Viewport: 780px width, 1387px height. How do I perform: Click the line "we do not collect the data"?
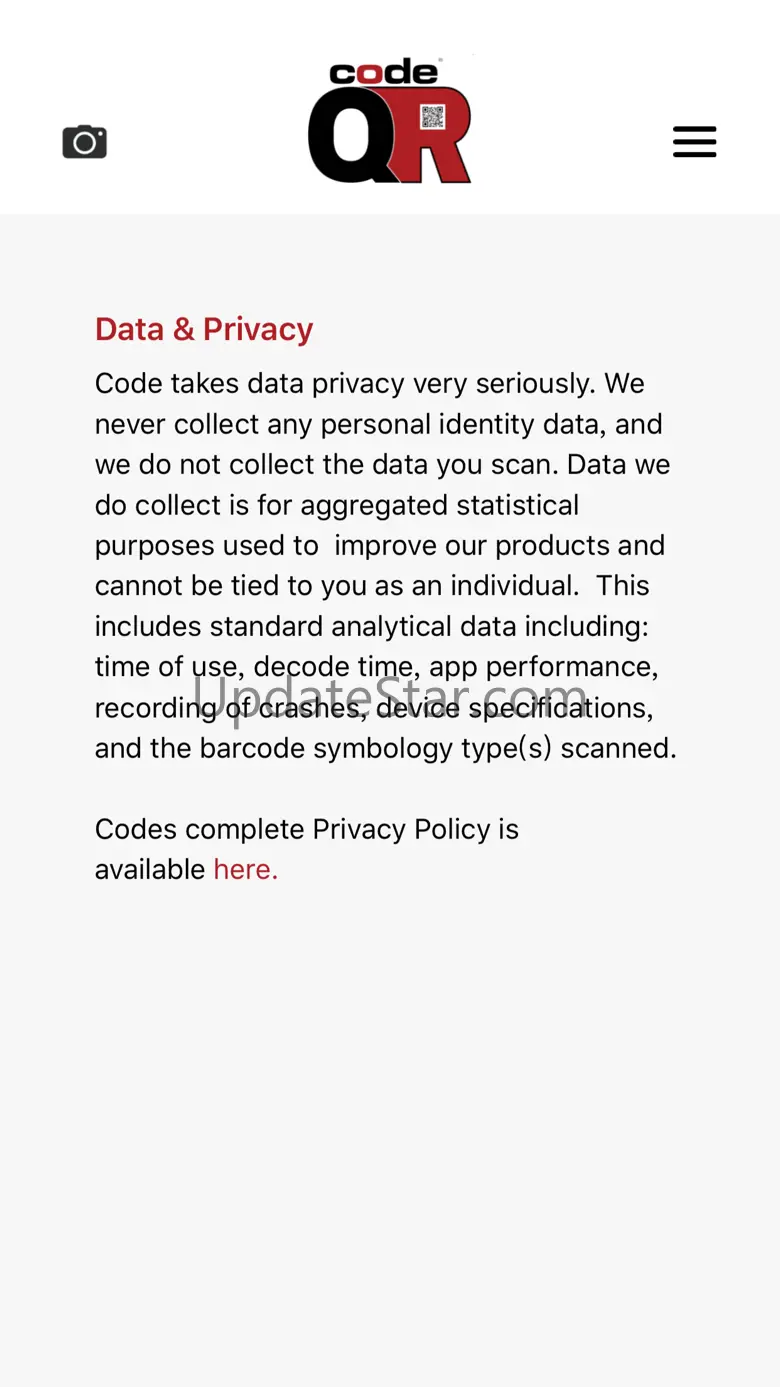coord(382,465)
